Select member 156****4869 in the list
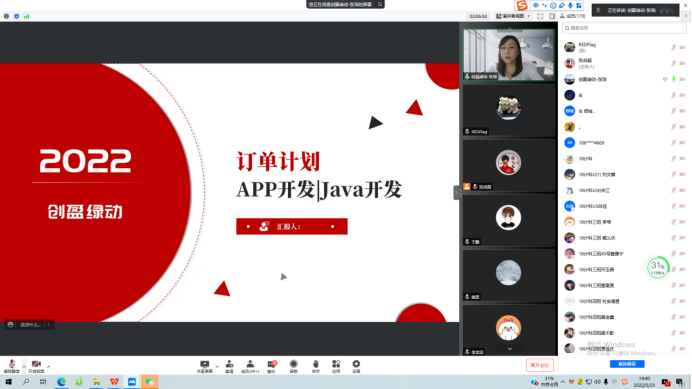Screen dimensions: 692x389 624,143
